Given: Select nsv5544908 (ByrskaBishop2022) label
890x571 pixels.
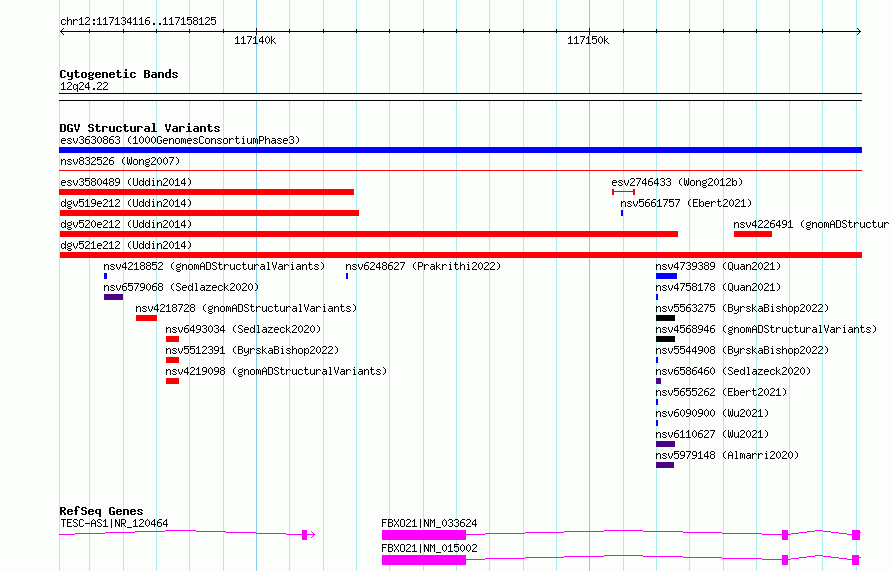Looking at the screenshot, I should 742,350.
